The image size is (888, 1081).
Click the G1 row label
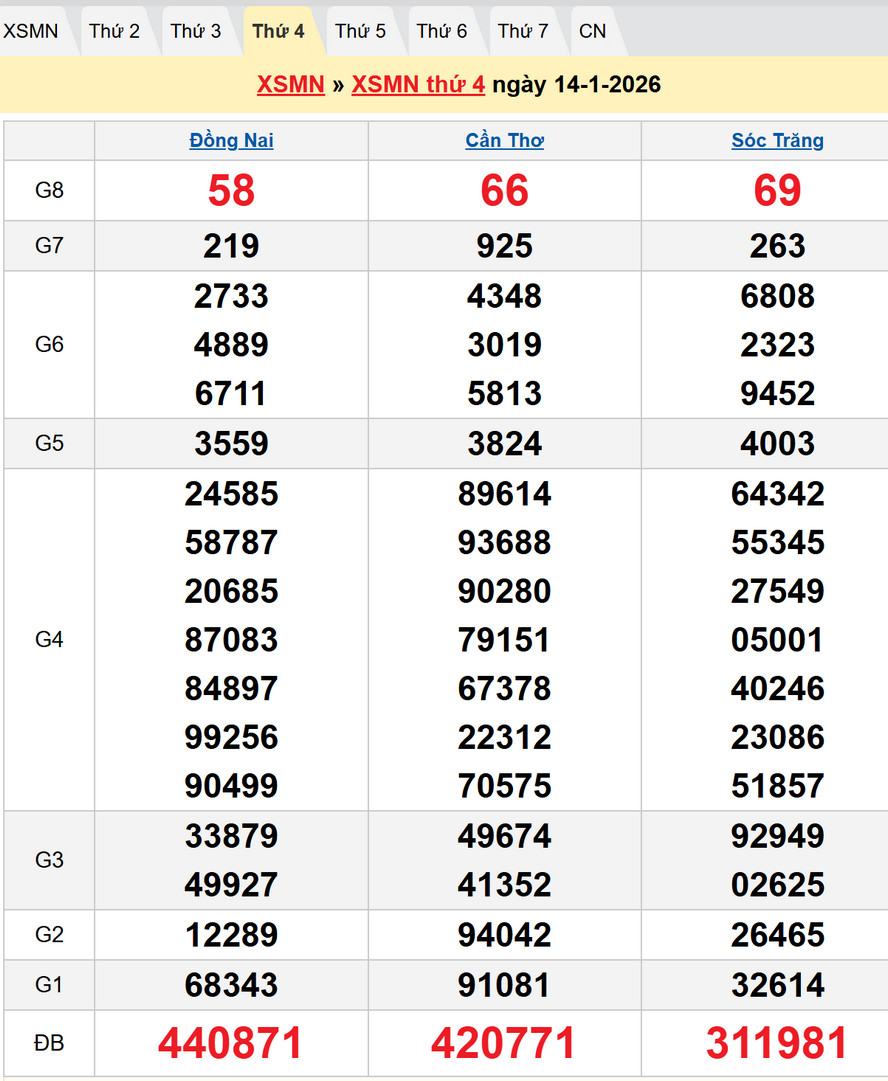click(49, 985)
